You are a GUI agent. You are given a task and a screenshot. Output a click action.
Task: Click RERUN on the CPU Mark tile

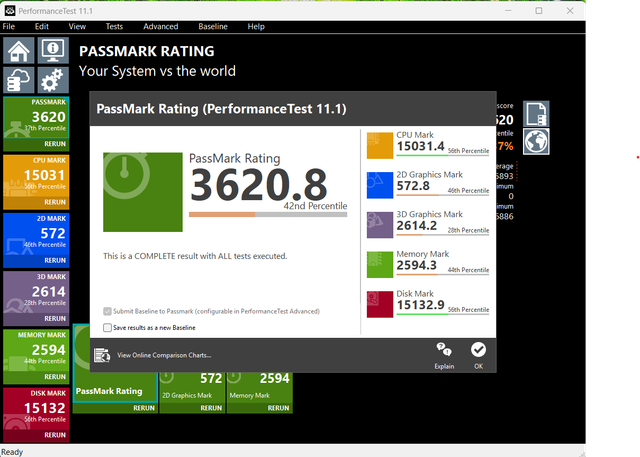[55, 201]
